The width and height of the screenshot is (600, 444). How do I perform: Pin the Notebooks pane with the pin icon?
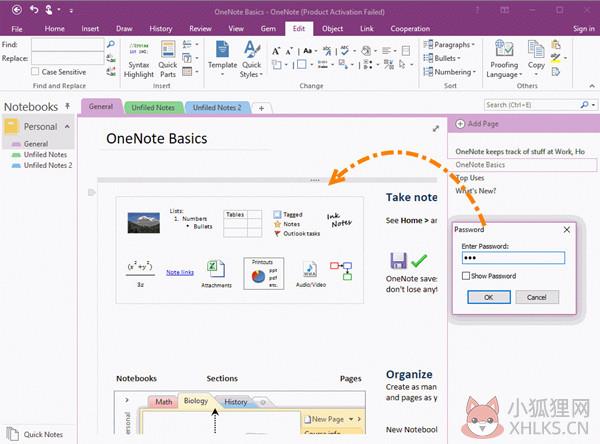[x=67, y=106]
